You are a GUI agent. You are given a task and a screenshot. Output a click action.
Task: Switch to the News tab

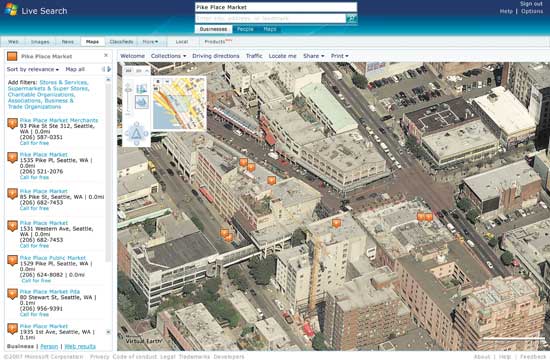(x=68, y=42)
